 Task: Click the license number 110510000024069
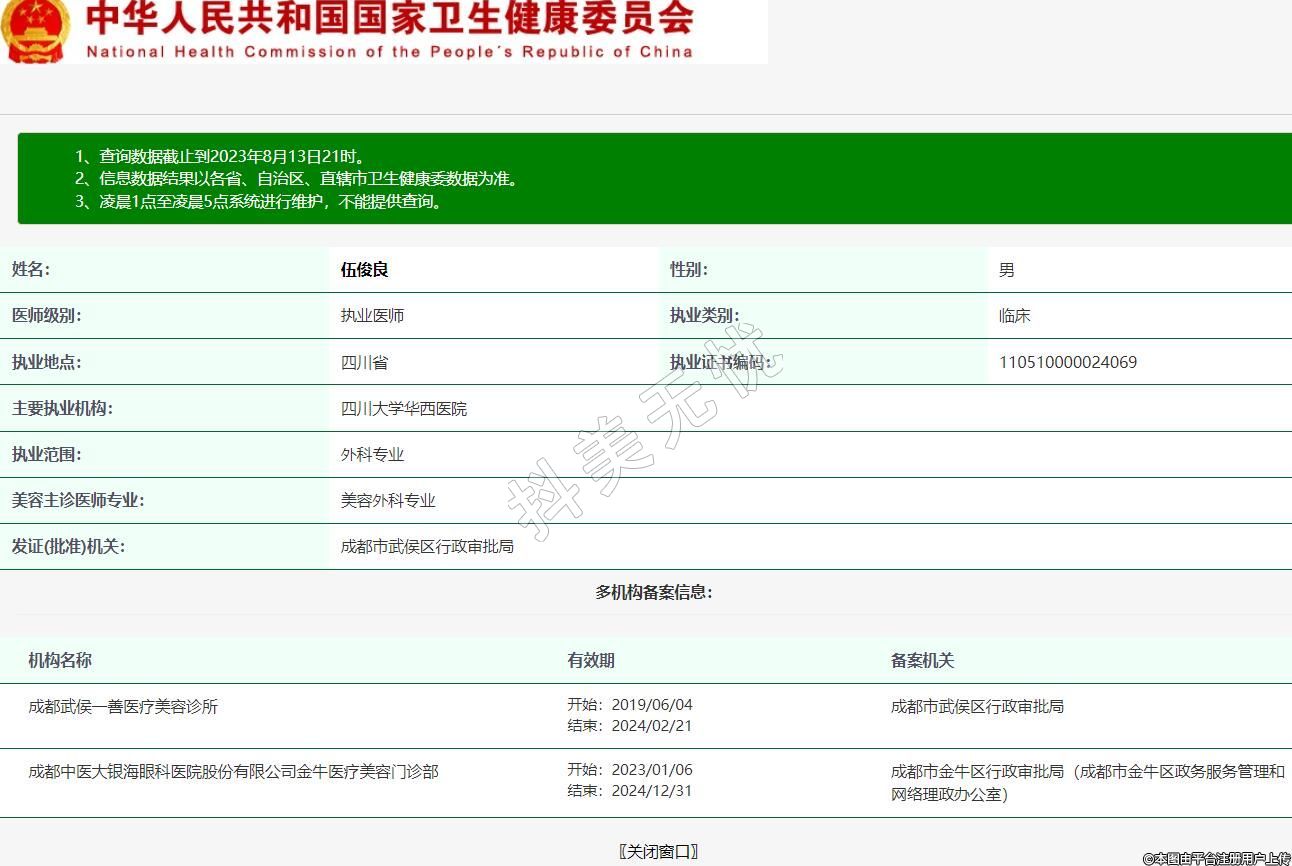(x=1067, y=362)
